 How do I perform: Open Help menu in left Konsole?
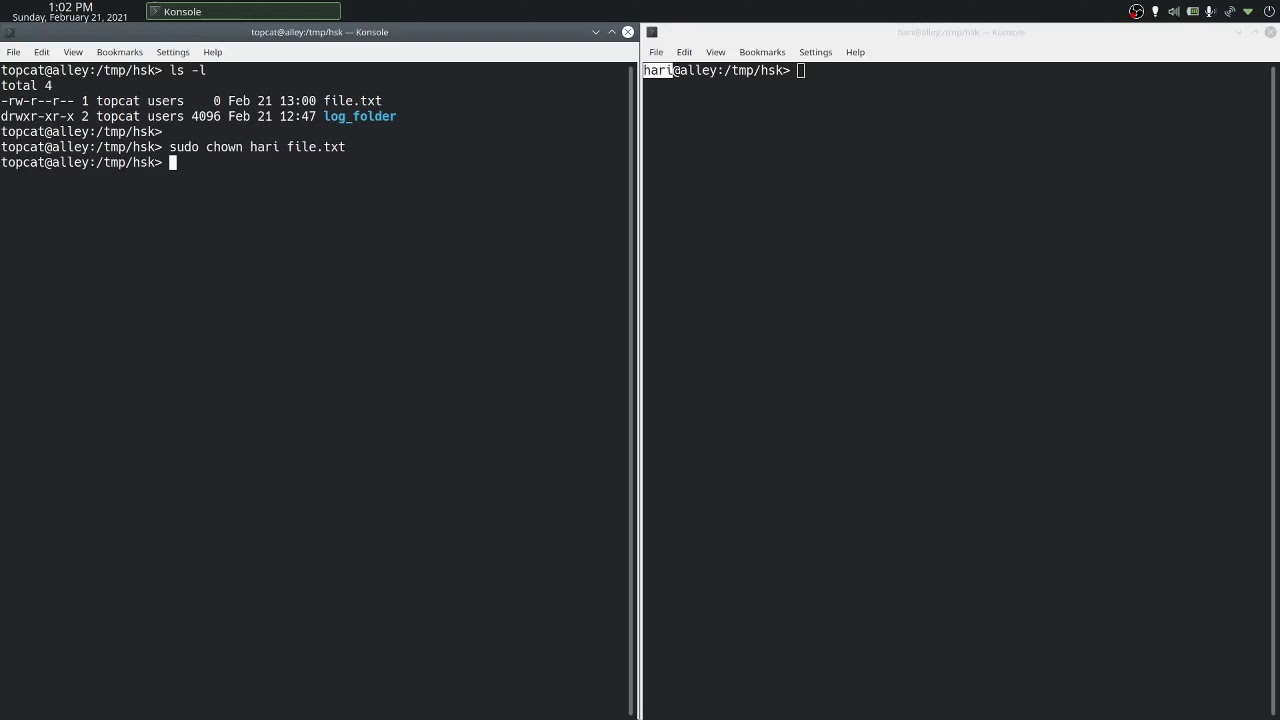click(213, 52)
